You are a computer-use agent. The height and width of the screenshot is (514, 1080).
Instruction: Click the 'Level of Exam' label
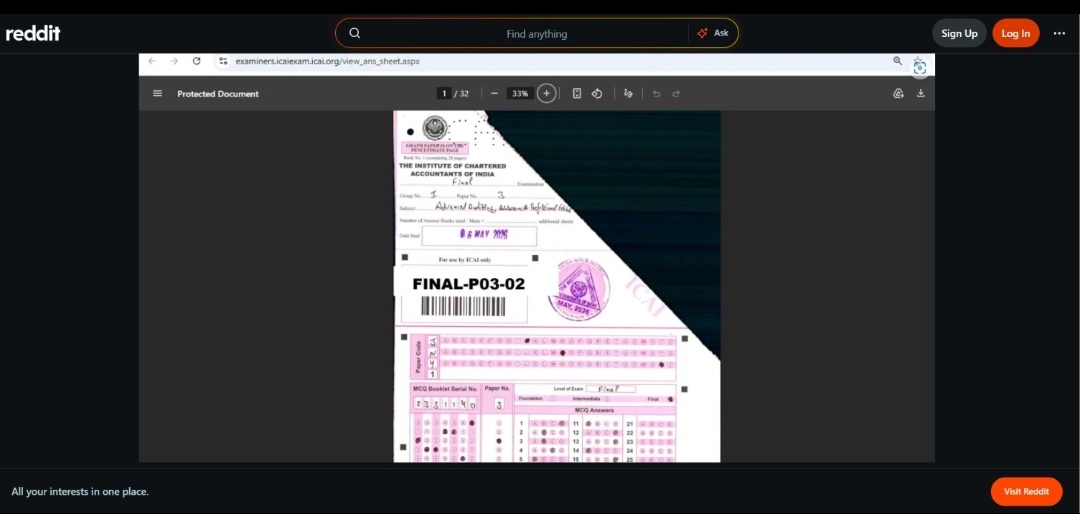pyautogui.click(x=568, y=389)
